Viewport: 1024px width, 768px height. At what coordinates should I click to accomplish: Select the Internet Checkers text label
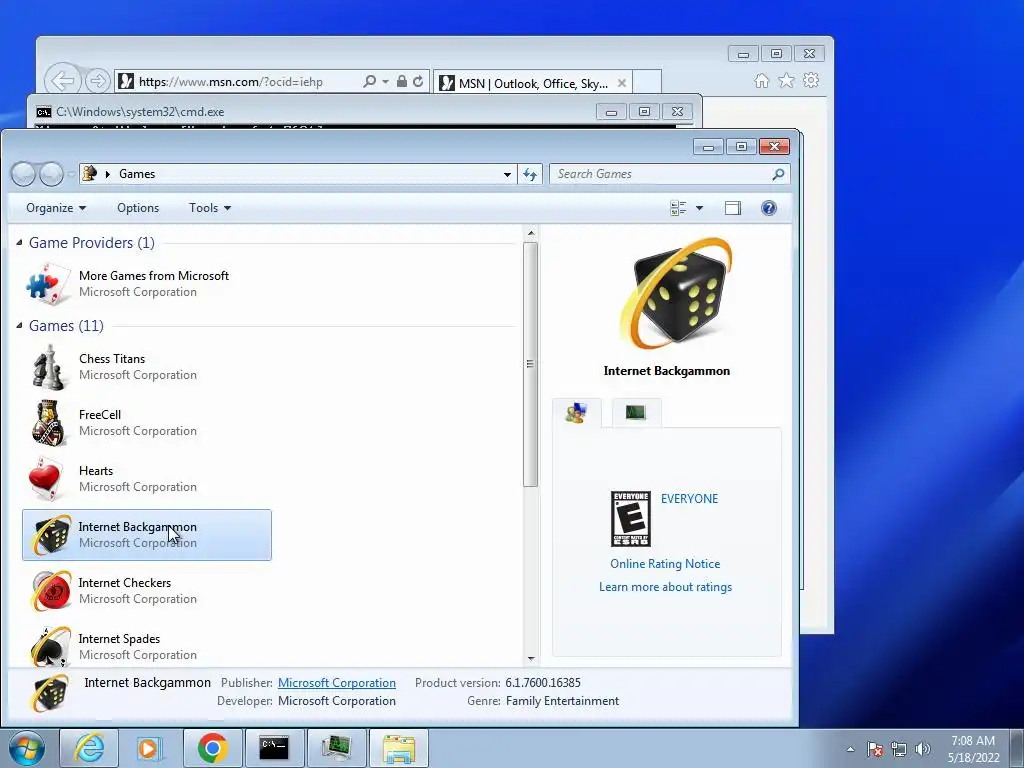(x=125, y=583)
